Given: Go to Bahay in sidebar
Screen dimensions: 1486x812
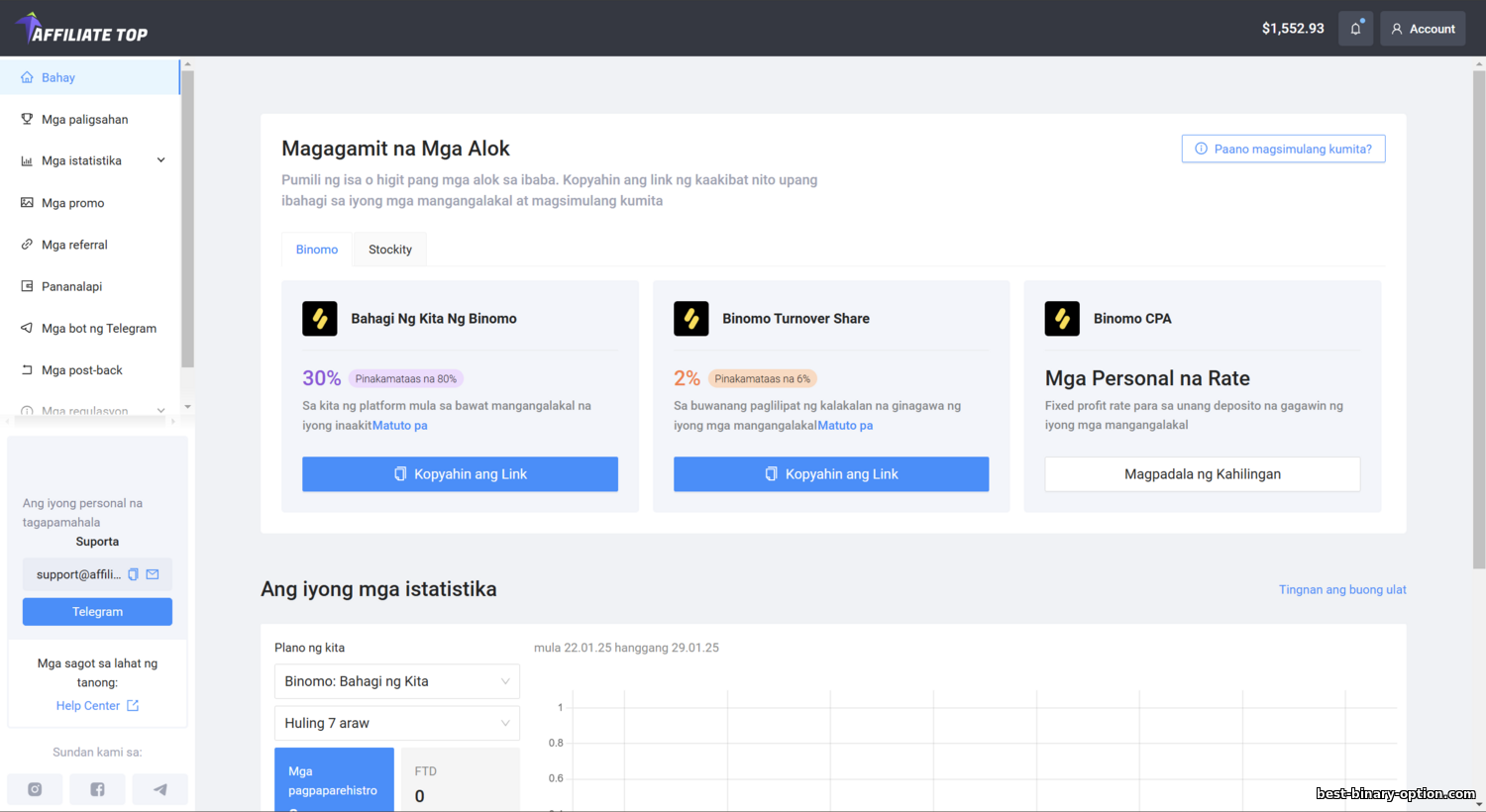Looking at the screenshot, I should [x=89, y=77].
